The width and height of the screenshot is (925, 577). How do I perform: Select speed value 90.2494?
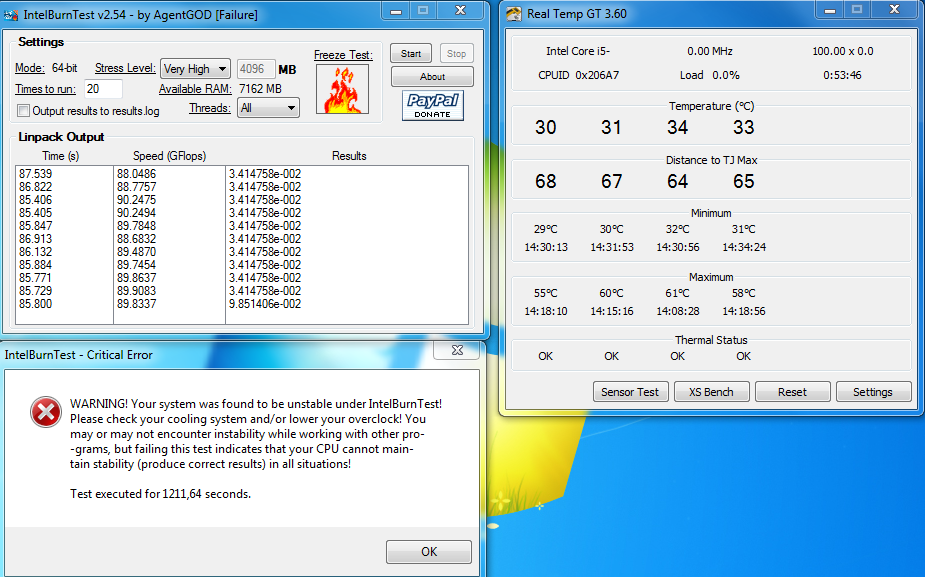point(136,213)
